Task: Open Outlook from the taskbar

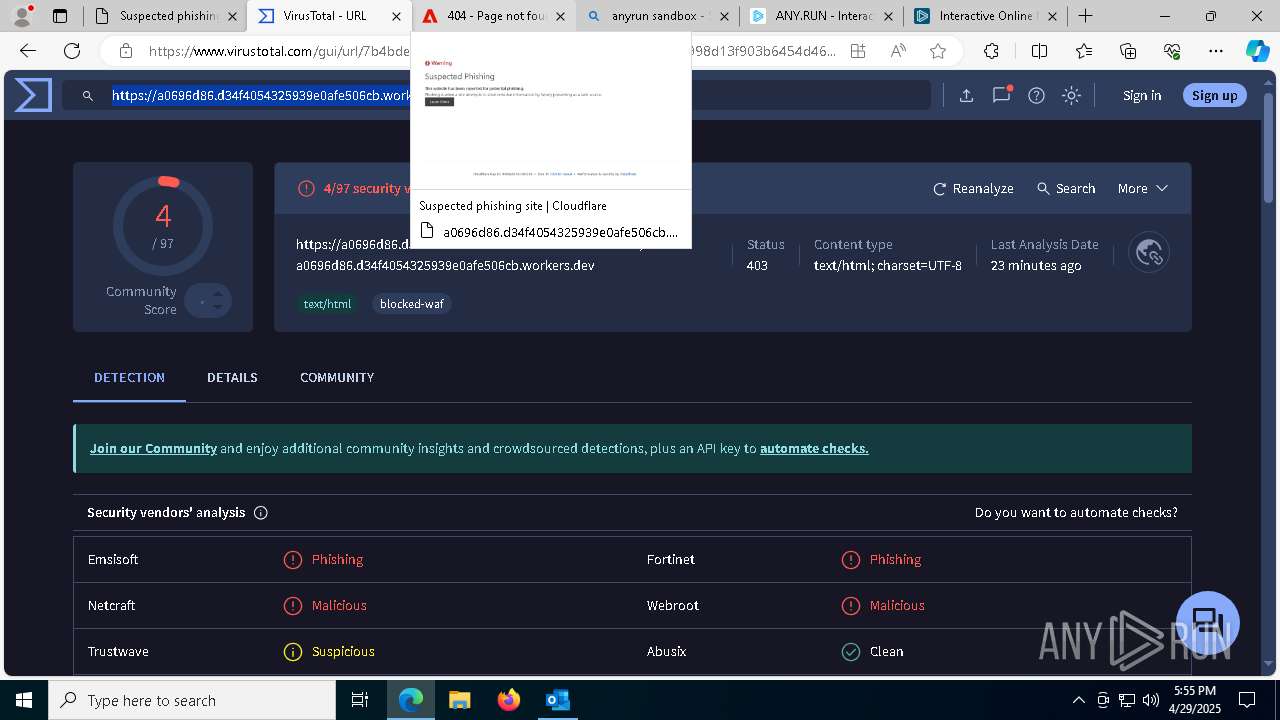Action: coord(557,700)
